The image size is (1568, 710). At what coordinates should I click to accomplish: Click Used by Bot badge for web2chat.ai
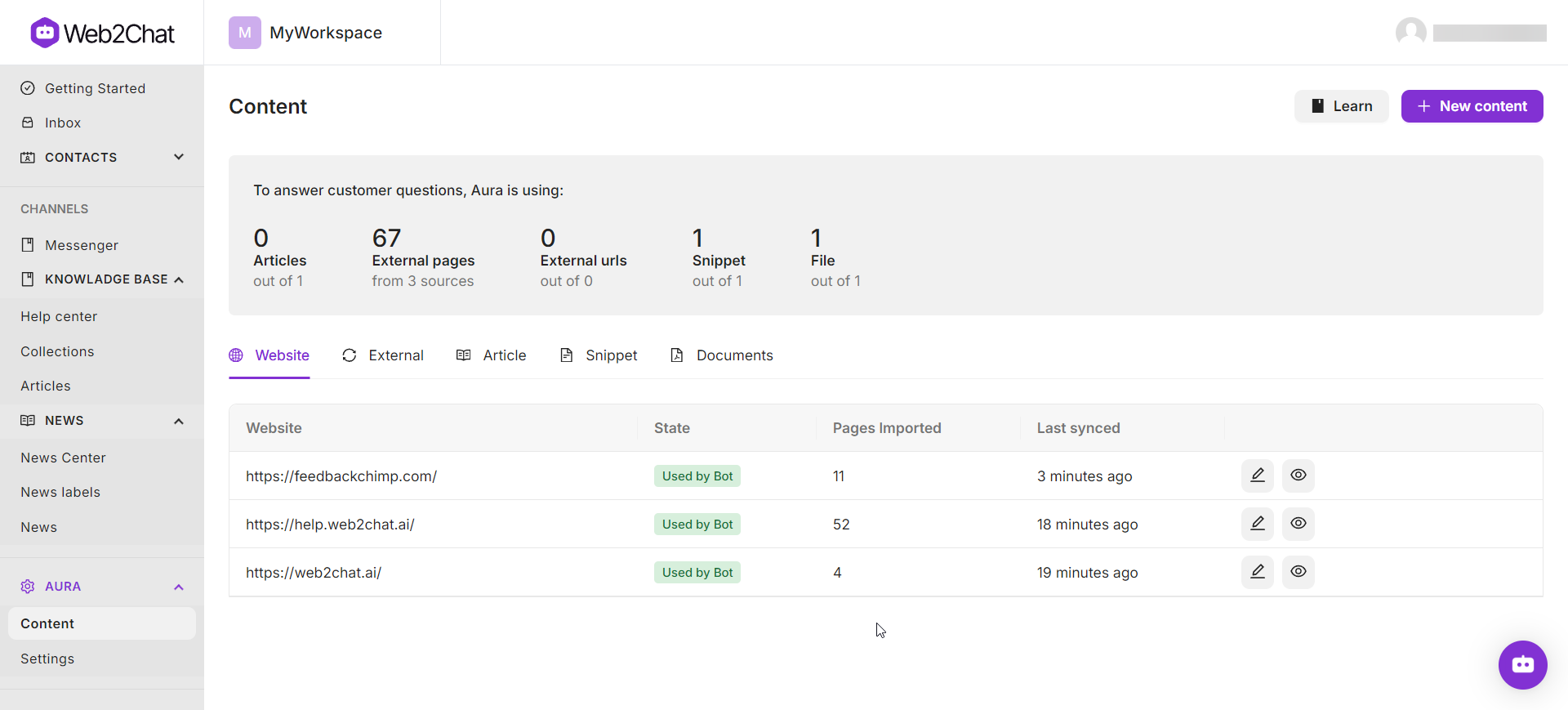click(697, 573)
